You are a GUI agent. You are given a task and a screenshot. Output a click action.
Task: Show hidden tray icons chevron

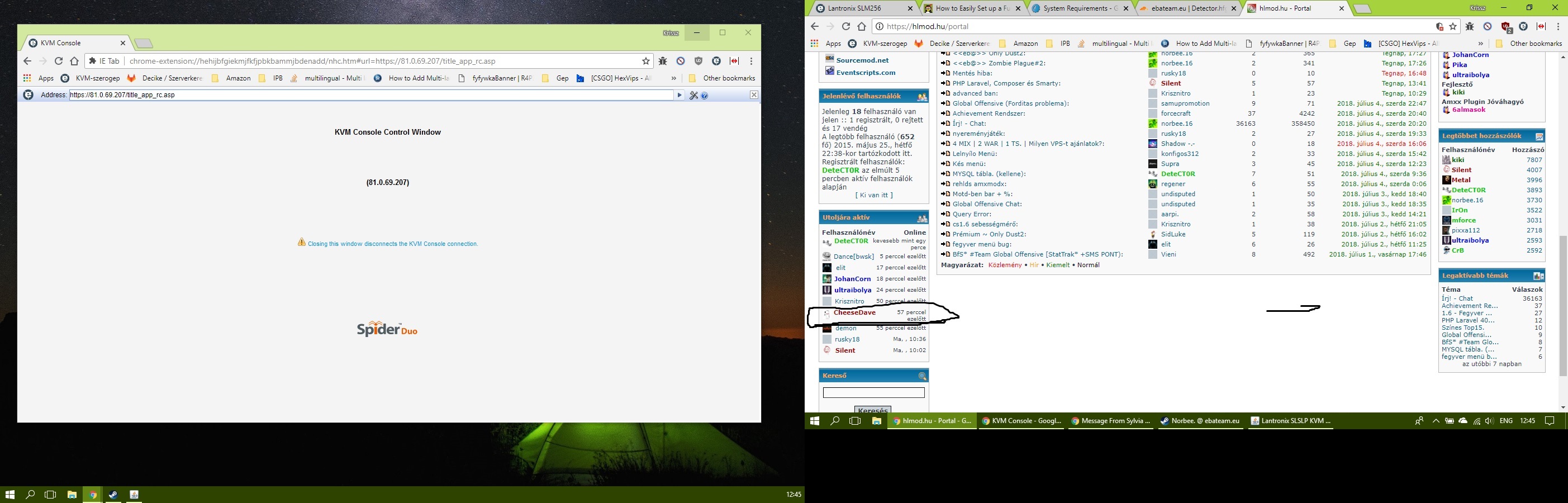[x=1436, y=421]
